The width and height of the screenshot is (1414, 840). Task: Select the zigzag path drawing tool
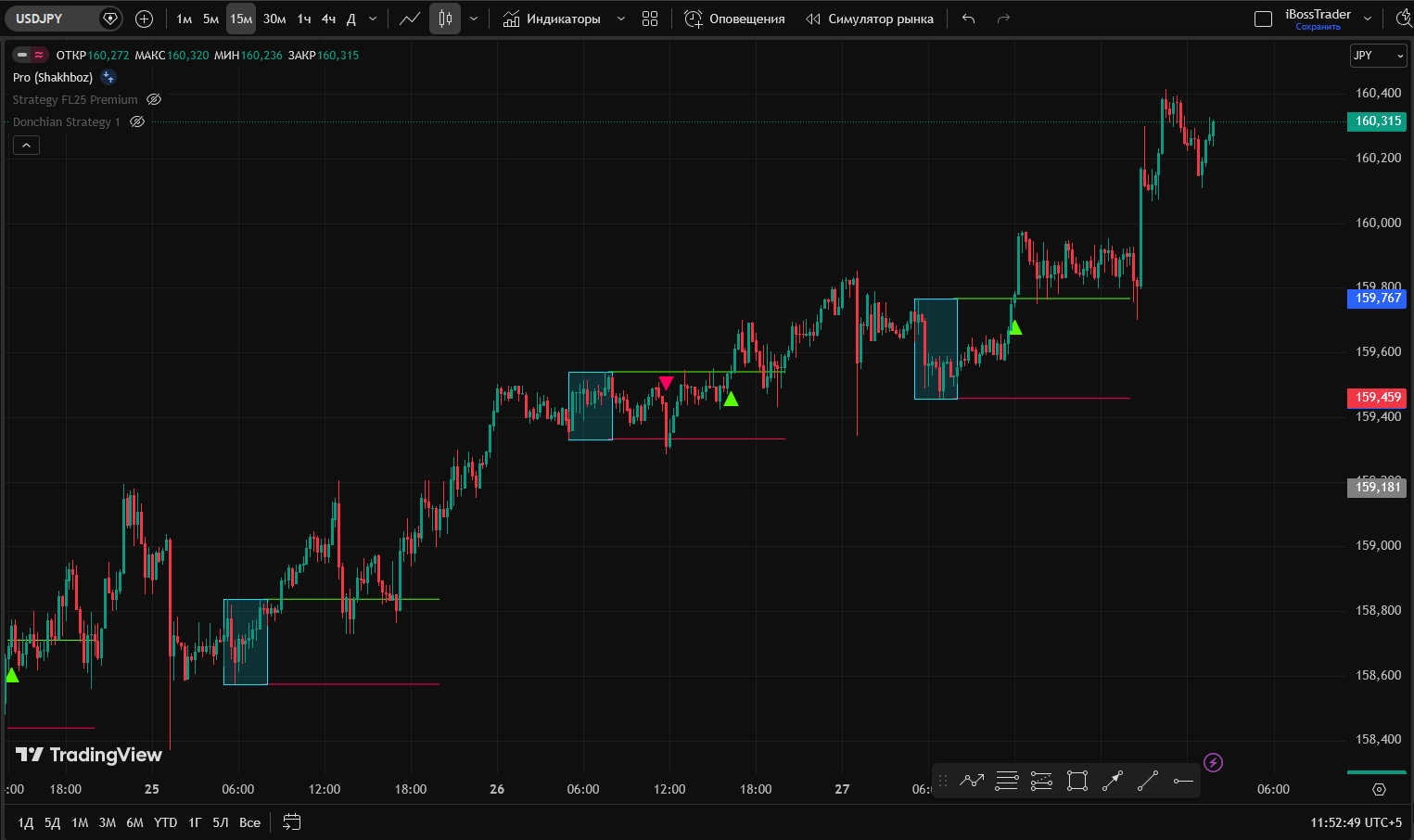[x=972, y=781]
